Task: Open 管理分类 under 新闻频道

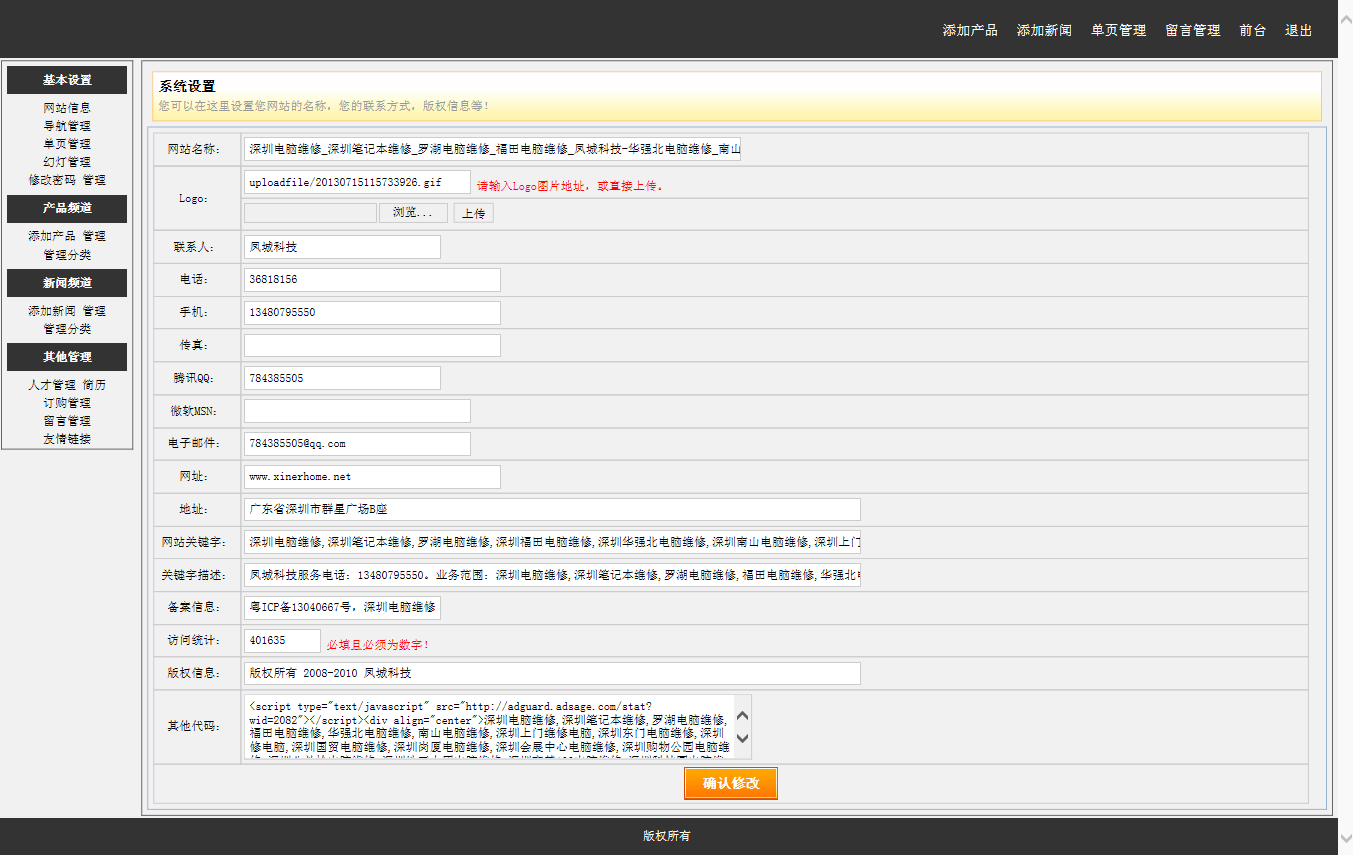Action: [67, 329]
